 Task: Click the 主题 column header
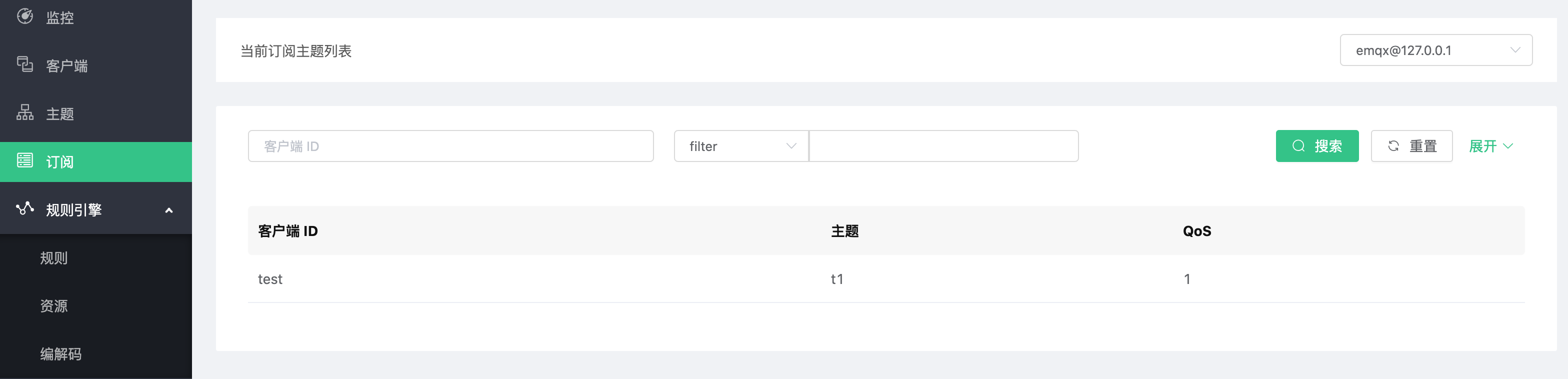(x=844, y=231)
